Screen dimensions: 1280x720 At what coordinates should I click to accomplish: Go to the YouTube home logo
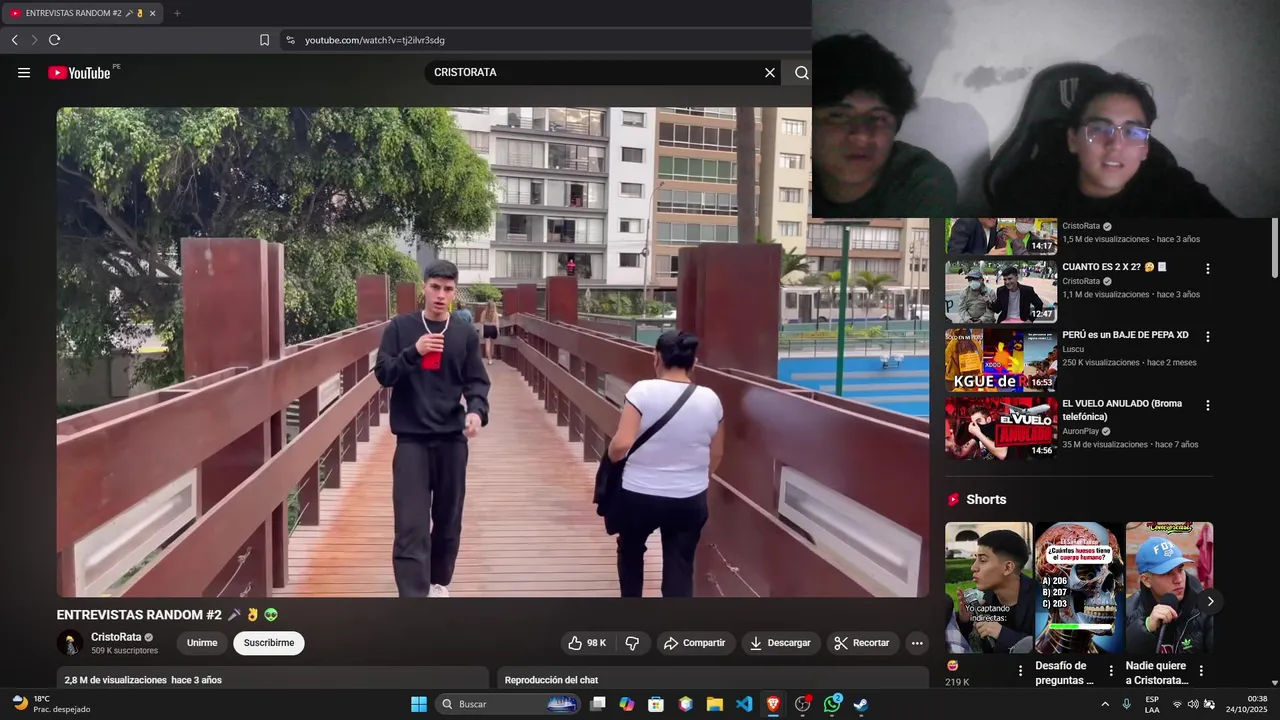click(x=79, y=72)
